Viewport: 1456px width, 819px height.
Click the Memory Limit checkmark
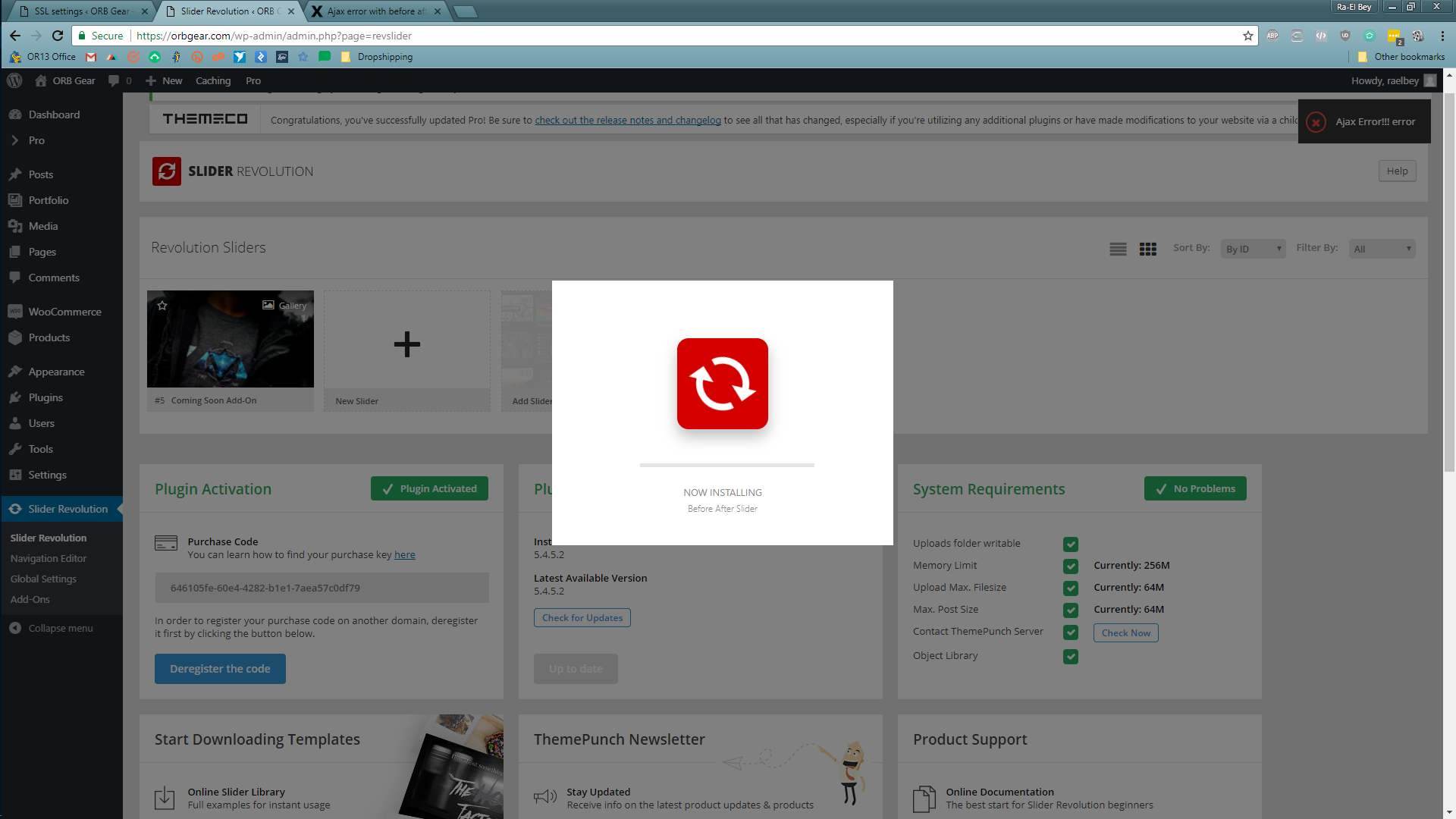coord(1071,566)
